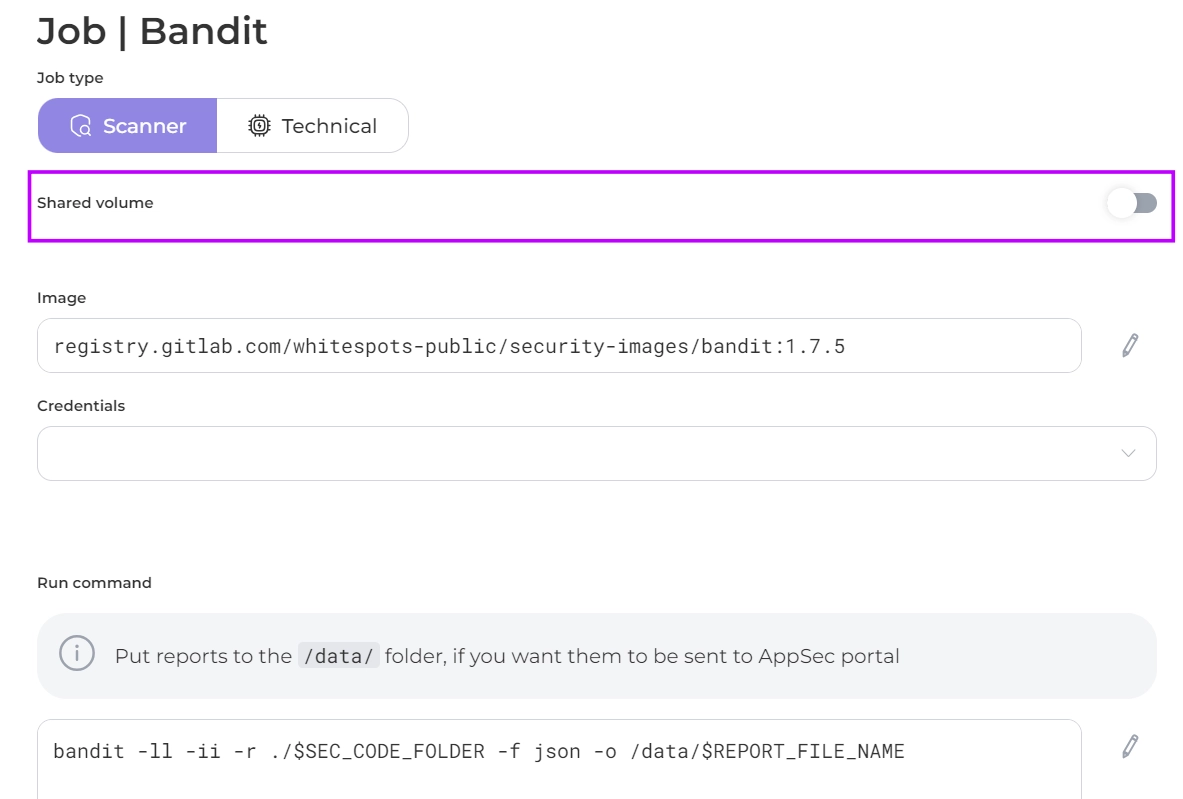Switch job type to Technical
The width and height of the screenshot is (1183, 799).
pos(312,126)
